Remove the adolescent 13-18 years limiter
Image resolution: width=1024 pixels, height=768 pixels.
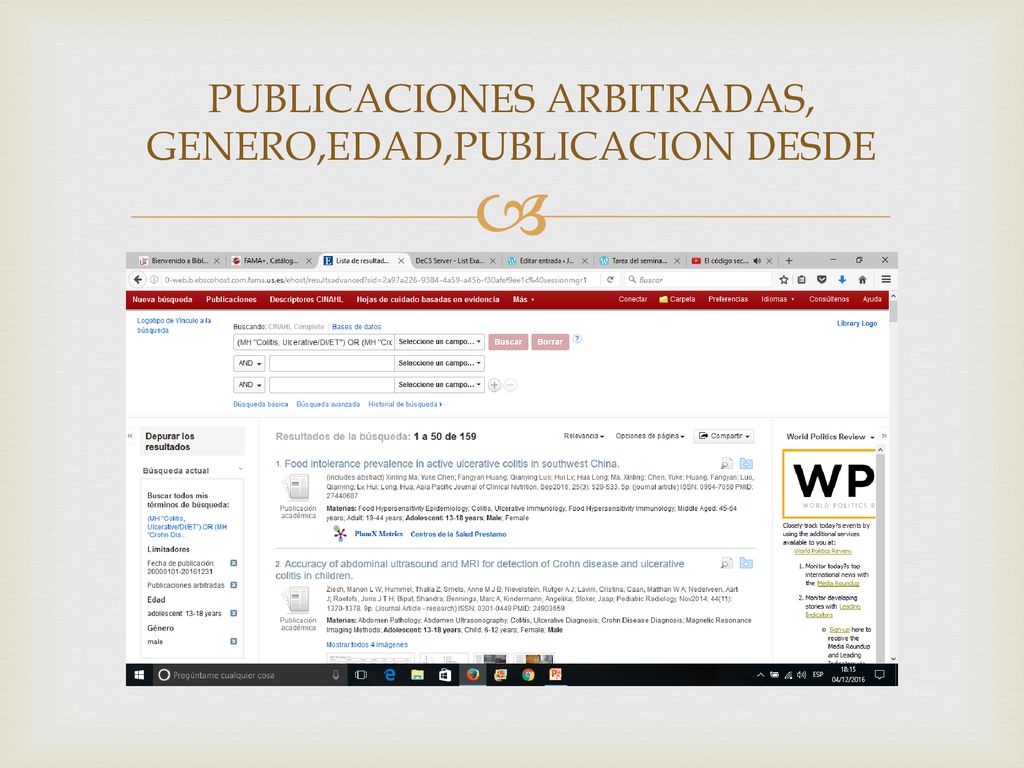(x=234, y=613)
